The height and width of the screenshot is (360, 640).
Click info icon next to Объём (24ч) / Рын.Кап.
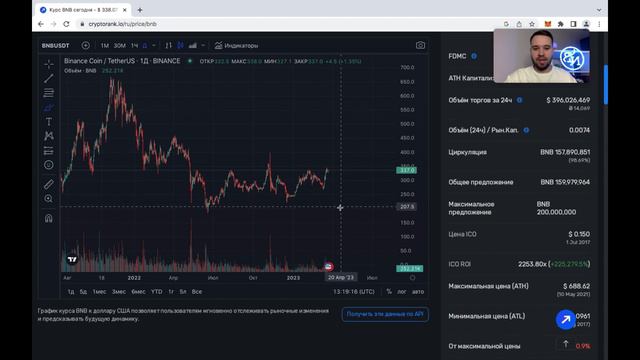coord(527,130)
